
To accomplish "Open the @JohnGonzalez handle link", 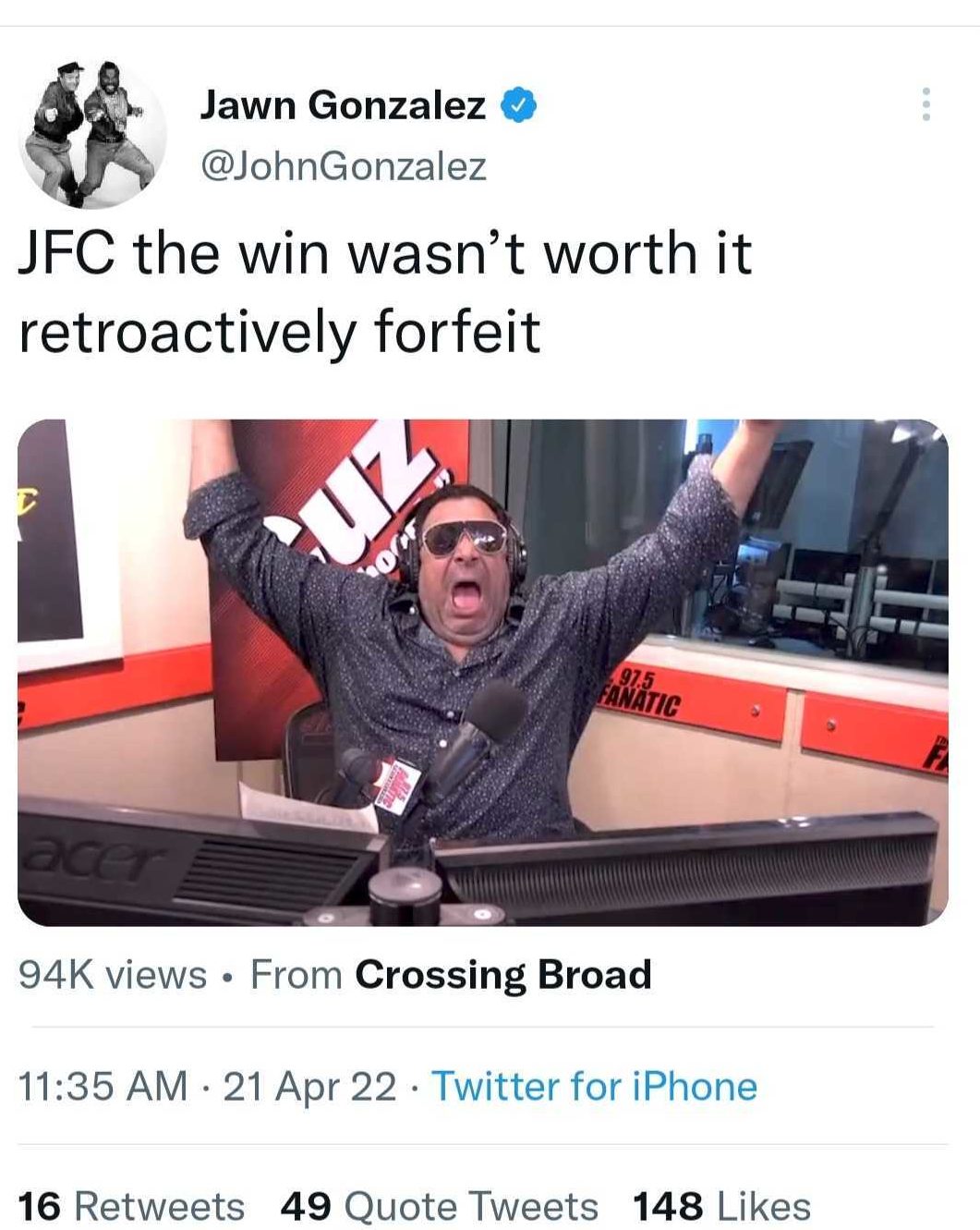I will coord(343,166).
